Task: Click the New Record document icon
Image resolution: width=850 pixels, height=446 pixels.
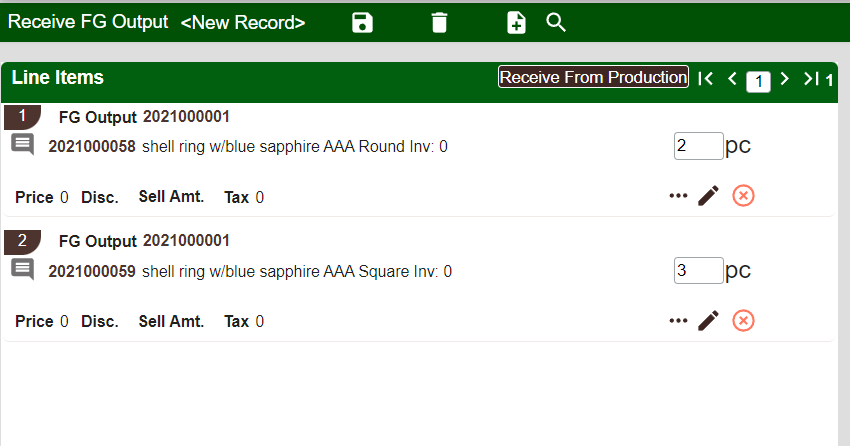Action: click(516, 23)
